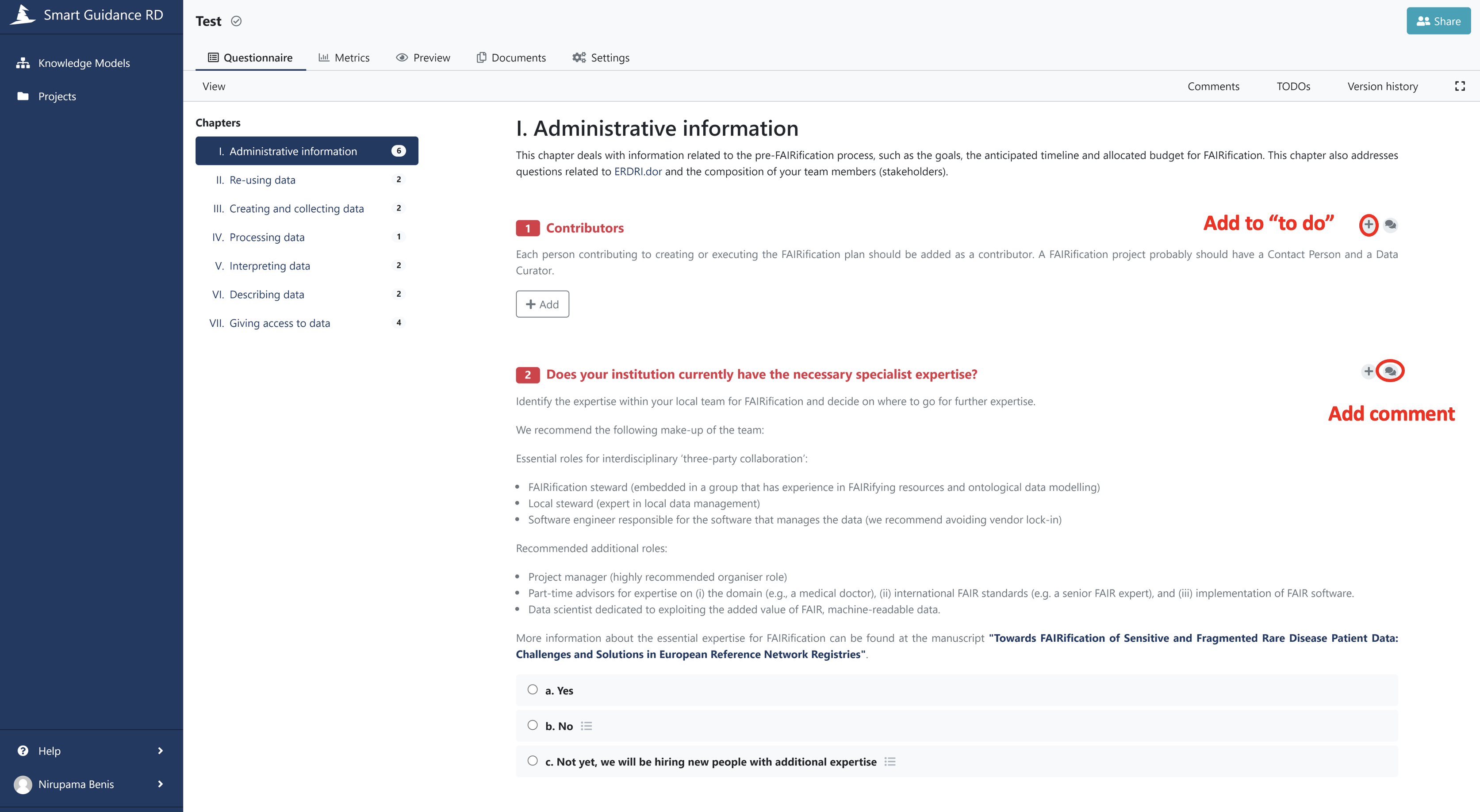Open the Documents tab
Image resolution: width=1480 pixels, height=812 pixels.
pos(511,57)
